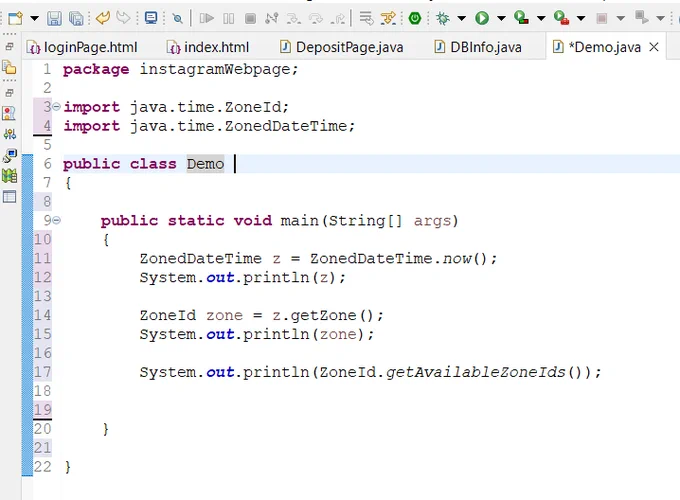The image size is (680, 500).
Task: Click line number 12 in the gutter
Action: tap(42, 277)
